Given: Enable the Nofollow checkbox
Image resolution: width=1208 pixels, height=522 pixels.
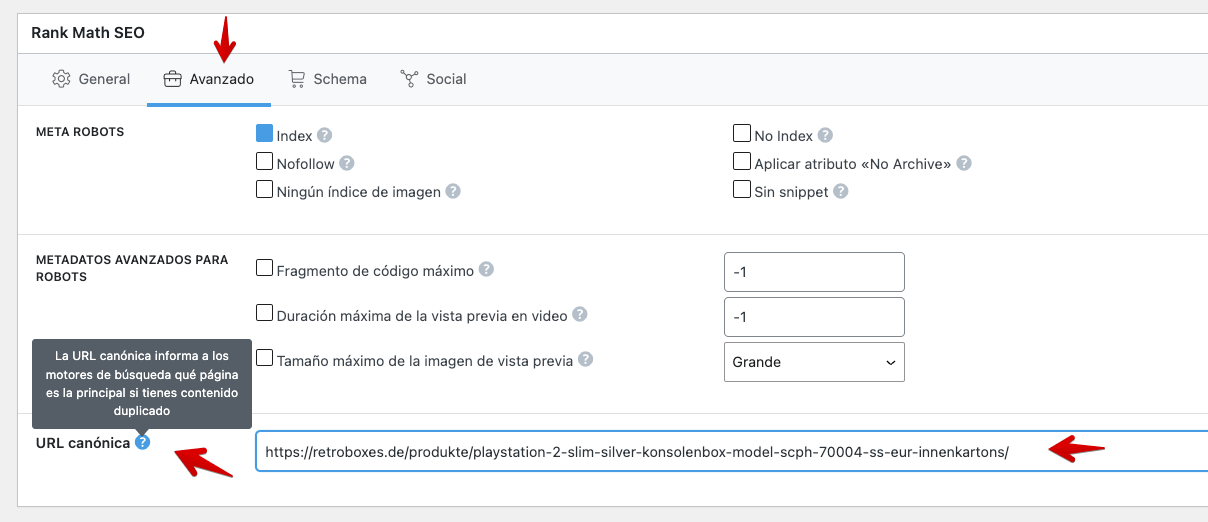Looking at the screenshot, I should 265,161.
